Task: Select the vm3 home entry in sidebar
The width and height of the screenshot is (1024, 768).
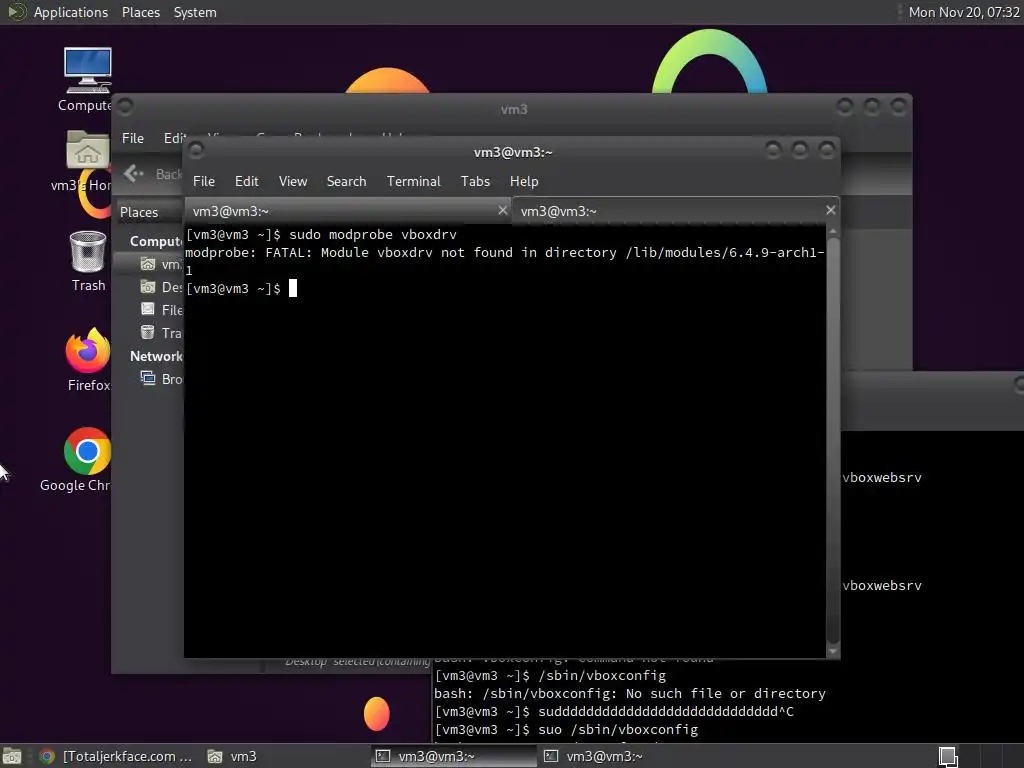Action: [x=161, y=264]
